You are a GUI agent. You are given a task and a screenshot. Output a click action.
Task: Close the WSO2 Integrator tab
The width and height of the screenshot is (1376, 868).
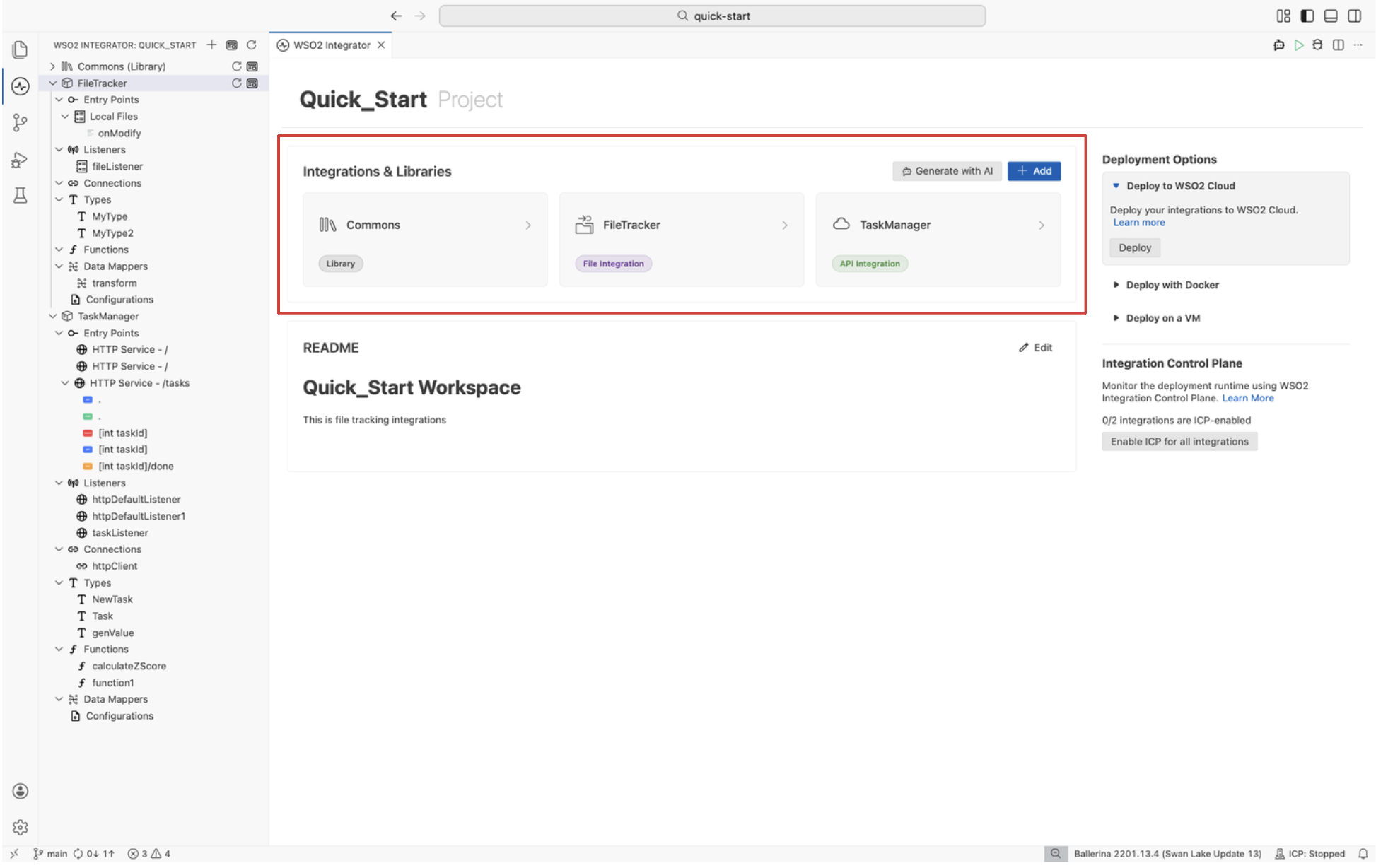click(x=381, y=45)
